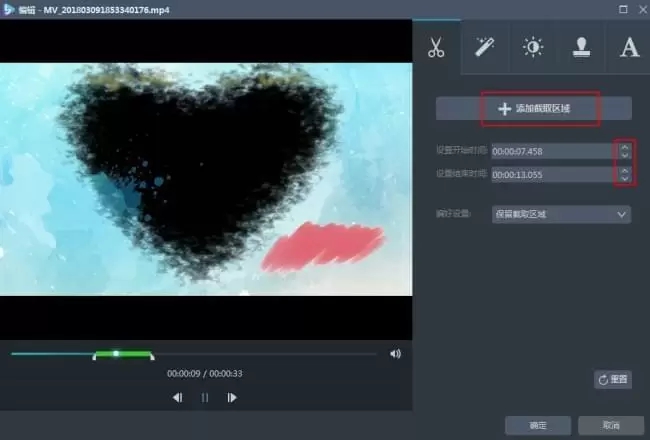Image resolution: width=650 pixels, height=440 pixels.
Task: Select the scissors trim tab
Action: (436, 47)
